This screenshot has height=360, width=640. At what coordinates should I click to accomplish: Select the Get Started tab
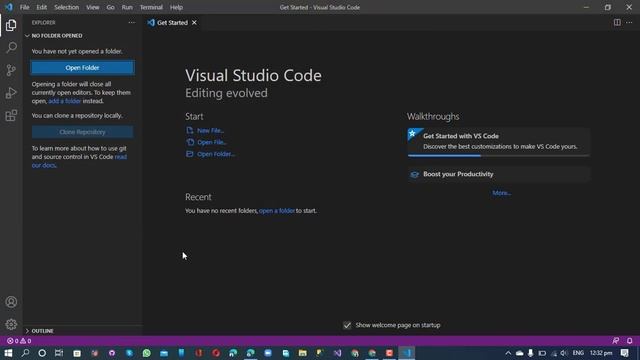coord(171,23)
